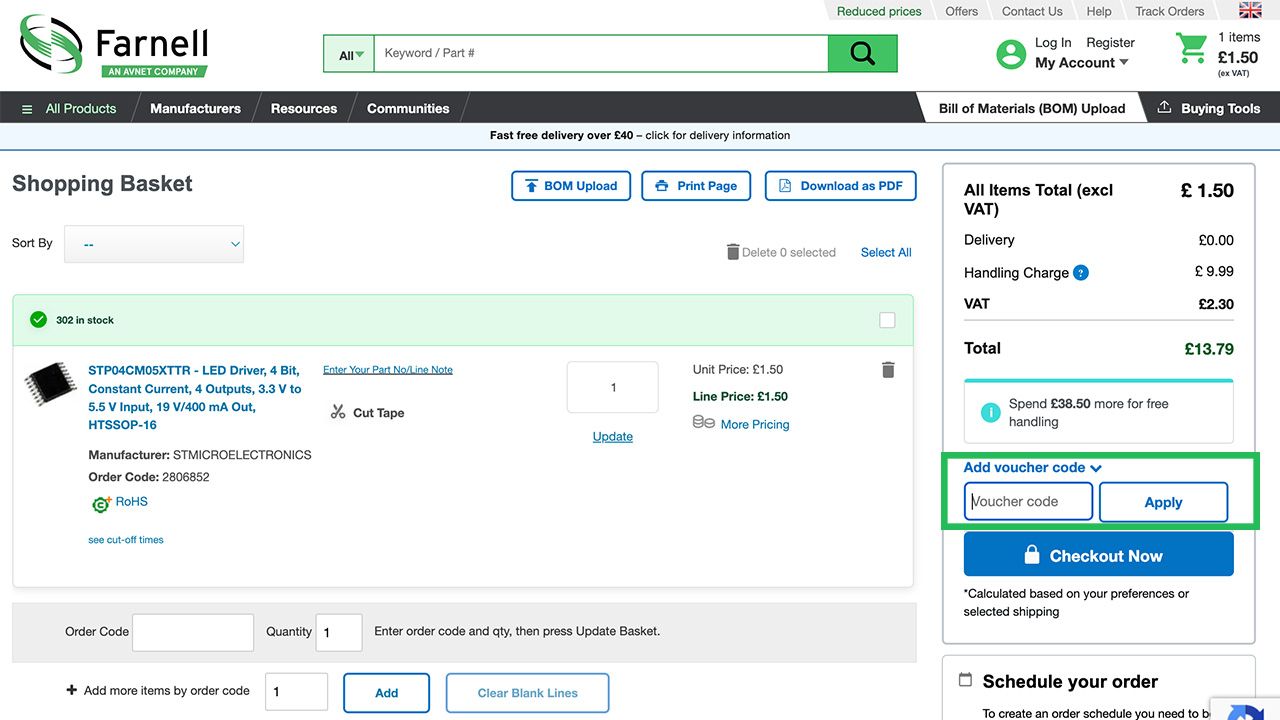Click the STP04CM05XTTR product title link
Screen dimensions: 1280x720
coord(195,398)
